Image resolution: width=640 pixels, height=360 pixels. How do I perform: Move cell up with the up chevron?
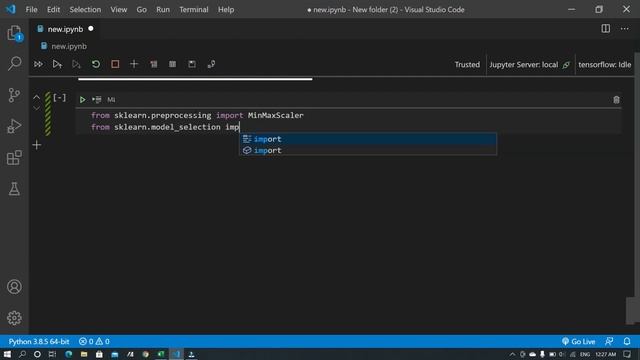[36, 97]
